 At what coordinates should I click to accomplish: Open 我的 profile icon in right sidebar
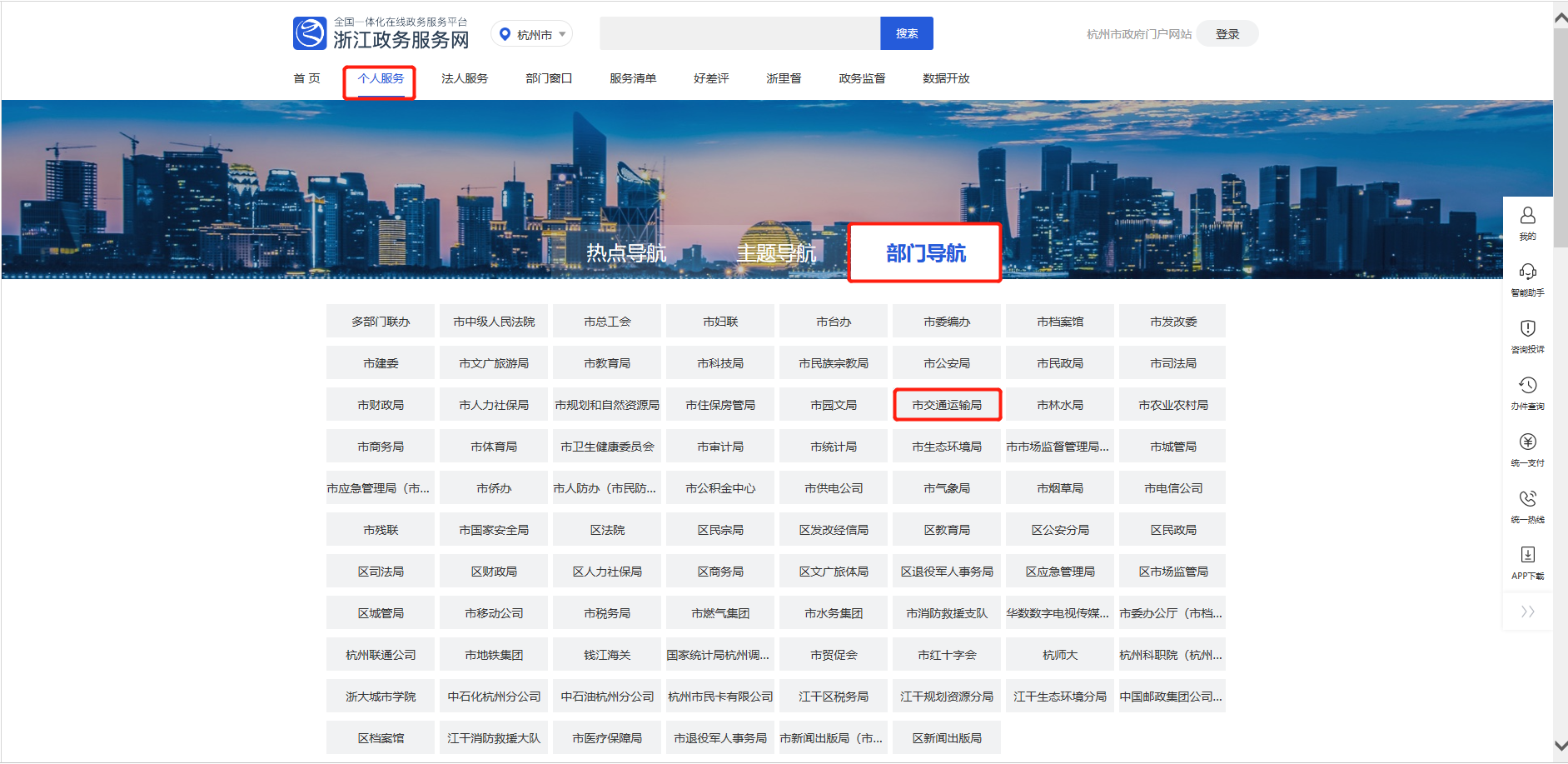(1528, 218)
